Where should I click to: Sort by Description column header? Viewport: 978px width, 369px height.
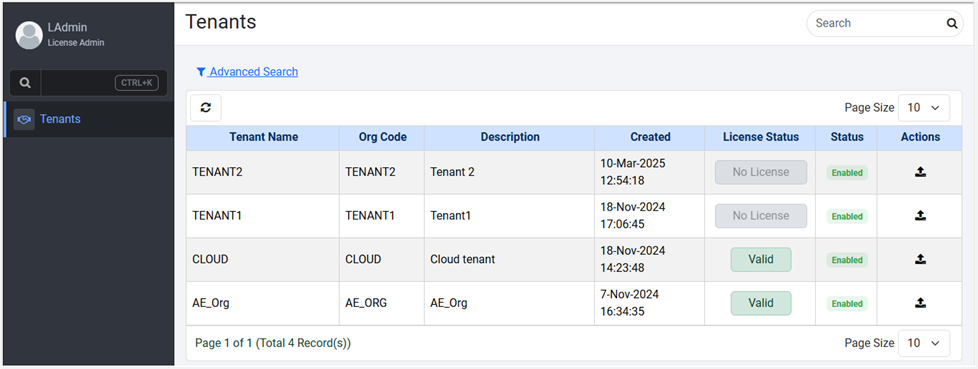click(x=510, y=137)
